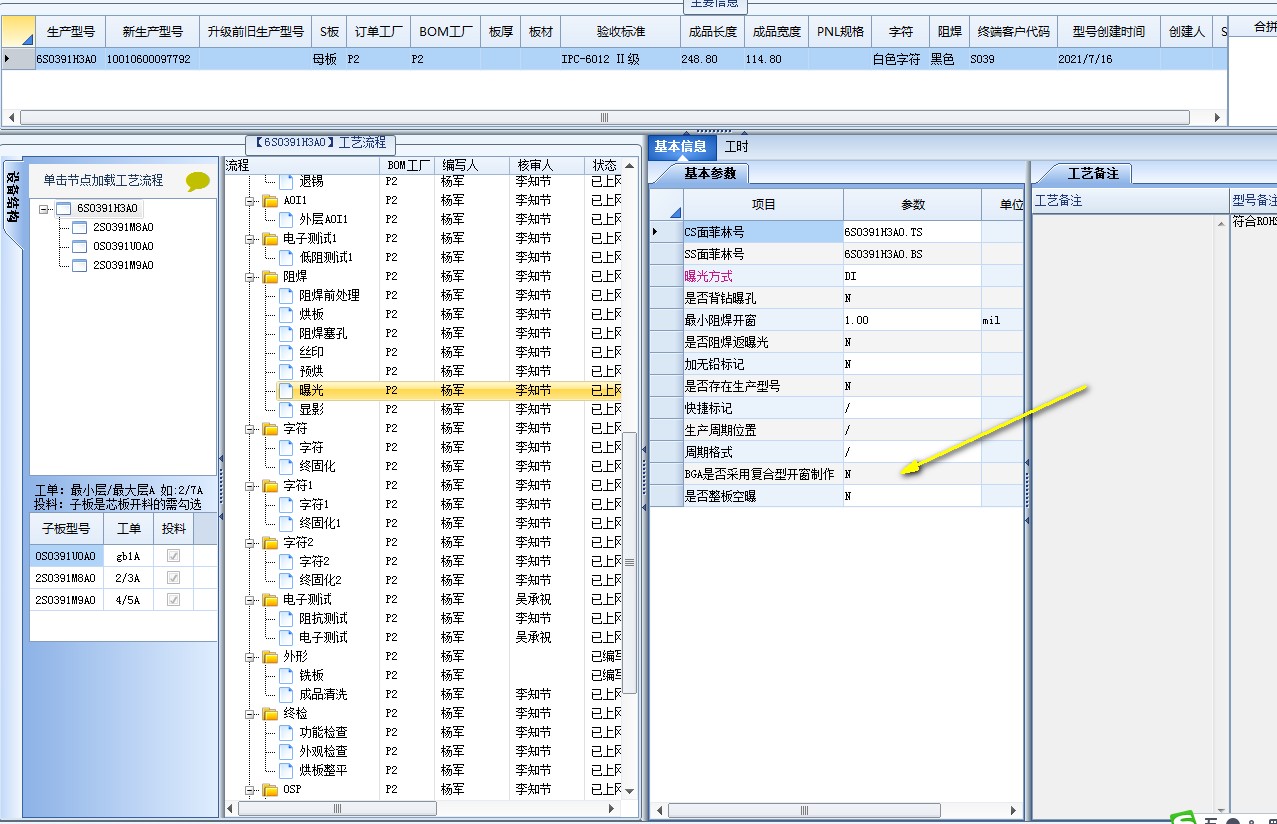Sort by the 生产型号 column header

70,32
